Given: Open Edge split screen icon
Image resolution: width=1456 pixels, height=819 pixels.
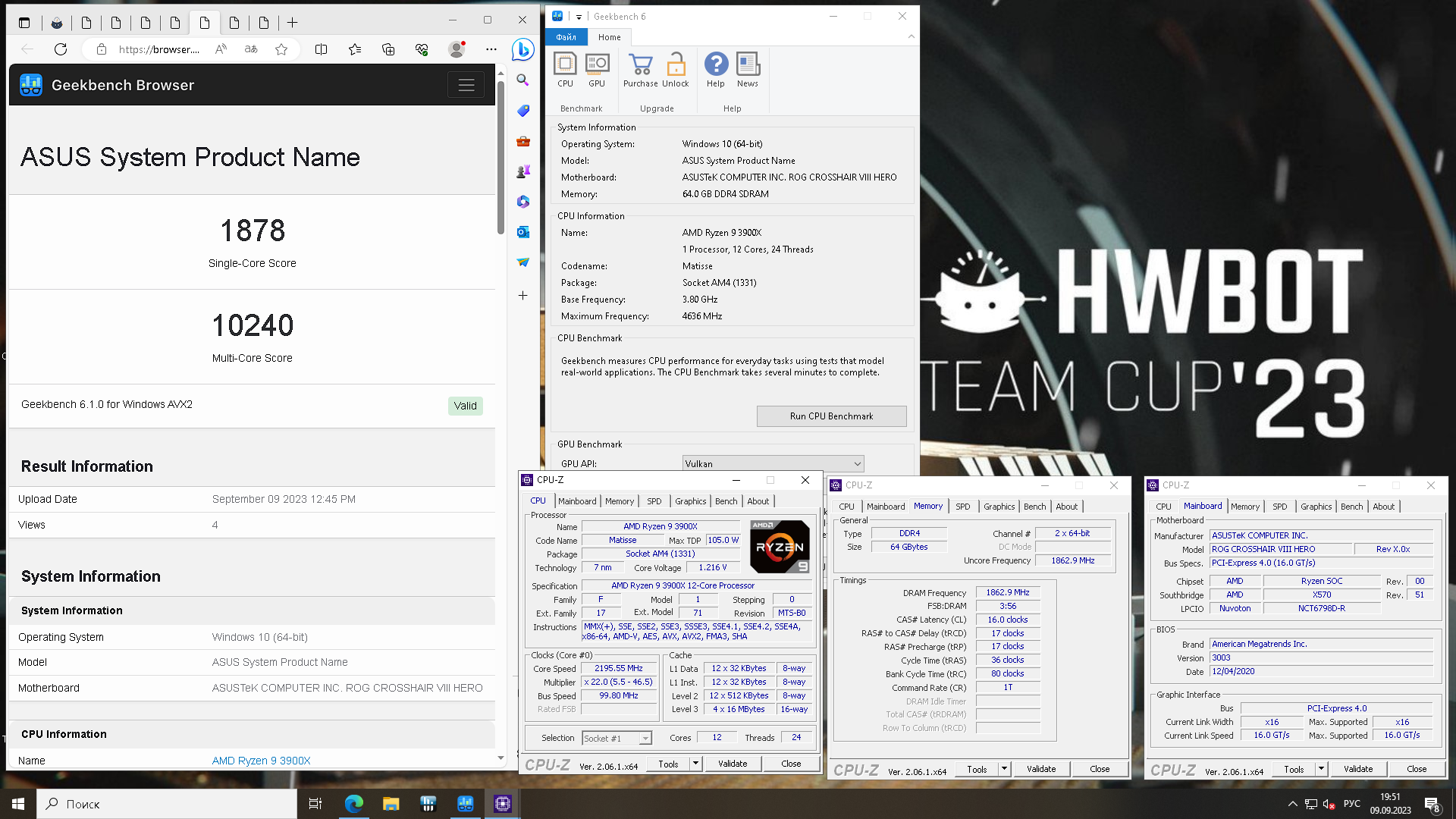Looking at the screenshot, I should point(321,49).
